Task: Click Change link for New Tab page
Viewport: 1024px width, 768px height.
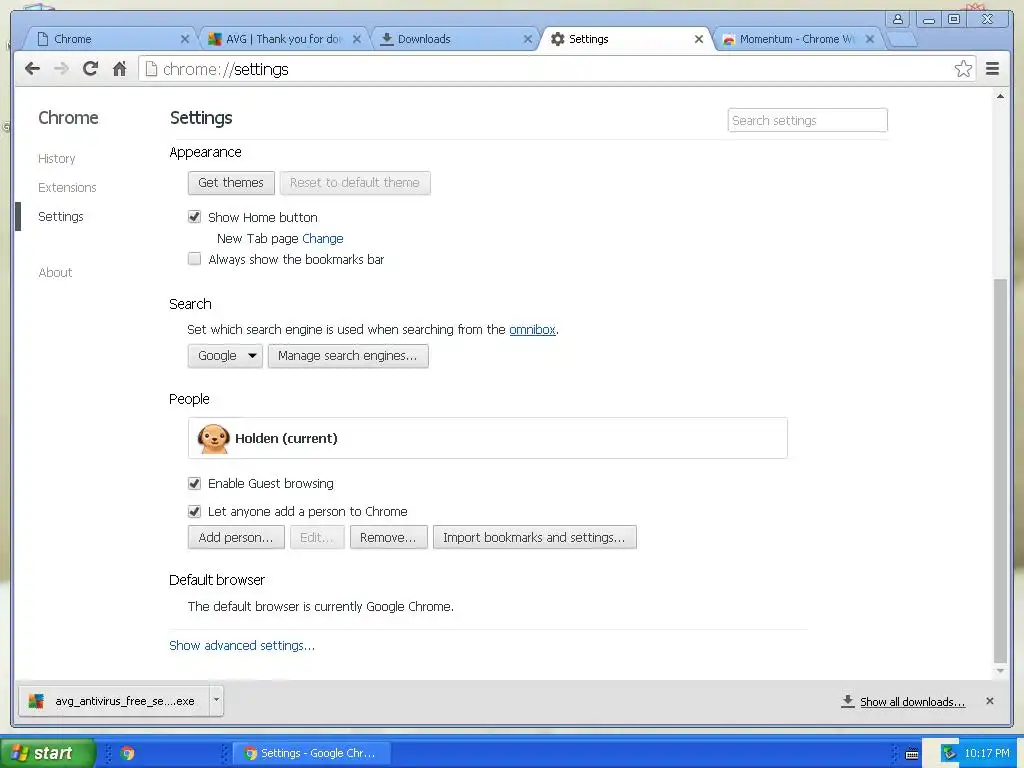Action: pyautogui.click(x=323, y=238)
